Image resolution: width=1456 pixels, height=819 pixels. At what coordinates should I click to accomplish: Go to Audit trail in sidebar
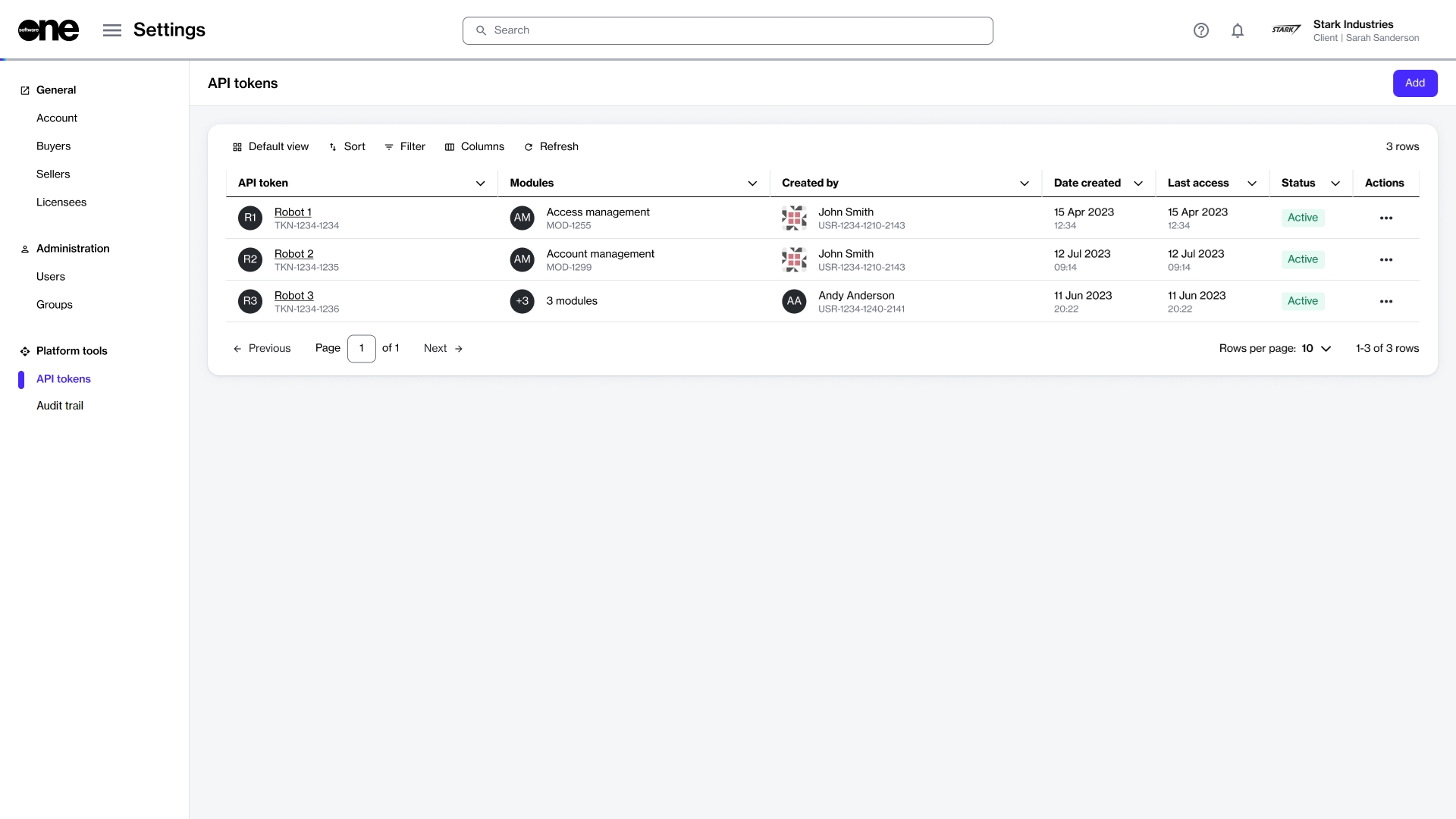(x=60, y=406)
